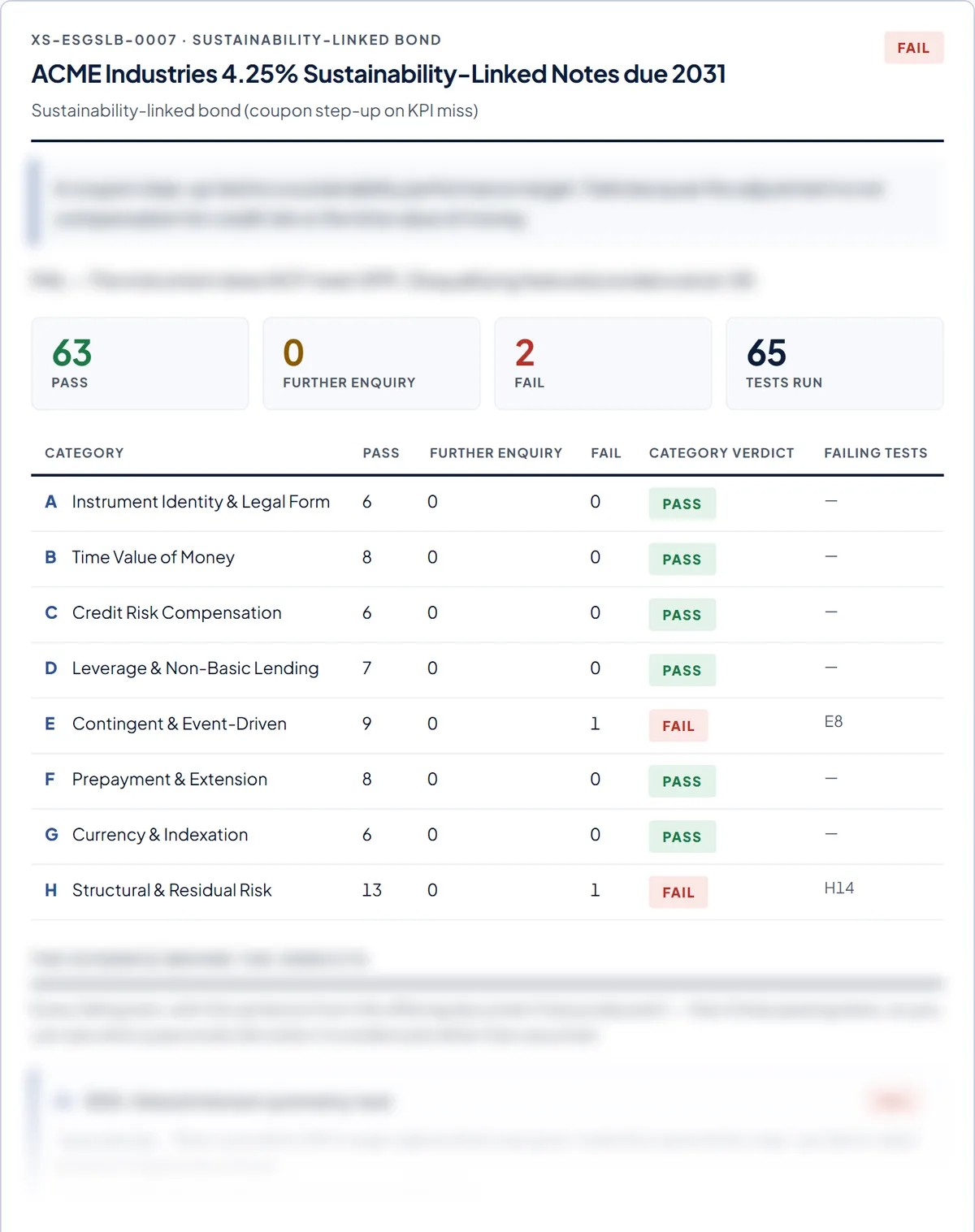Click the 0 FURTHER ENQUIRY summary card

point(371,363)
